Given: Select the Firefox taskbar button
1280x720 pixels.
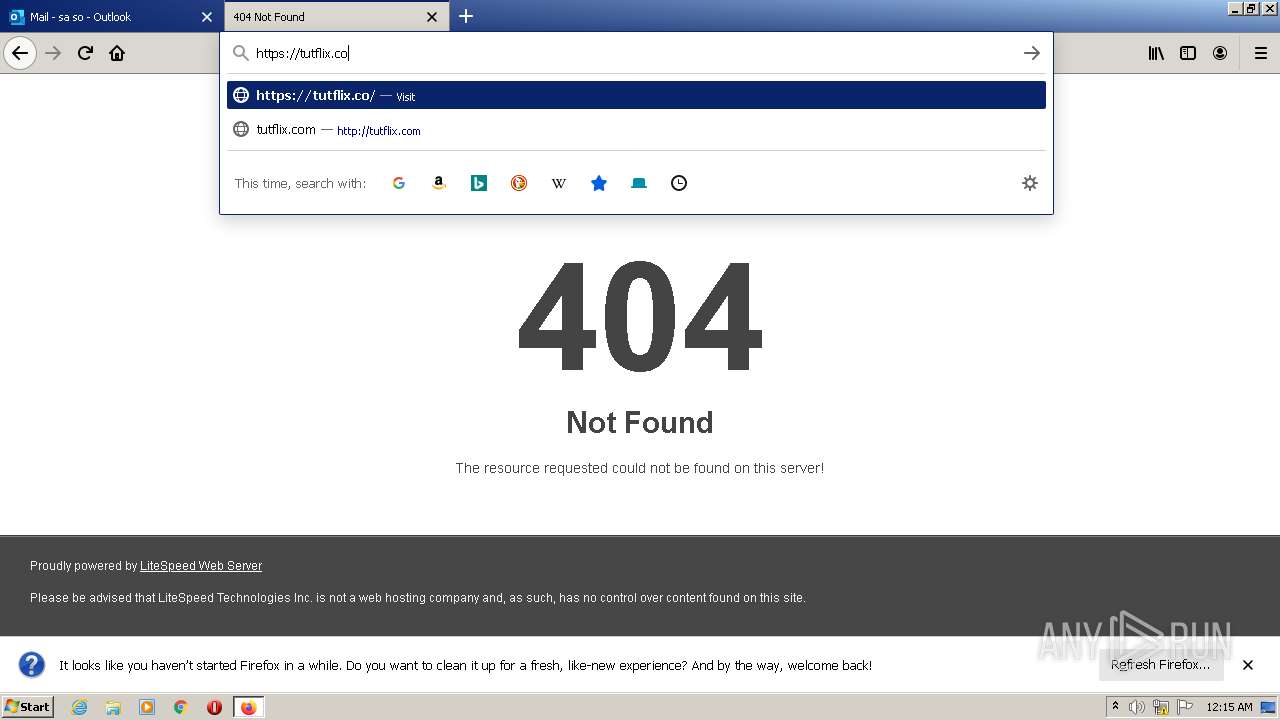Looking at the screenshot, I should pyautogui.click(x=248, y=707).
